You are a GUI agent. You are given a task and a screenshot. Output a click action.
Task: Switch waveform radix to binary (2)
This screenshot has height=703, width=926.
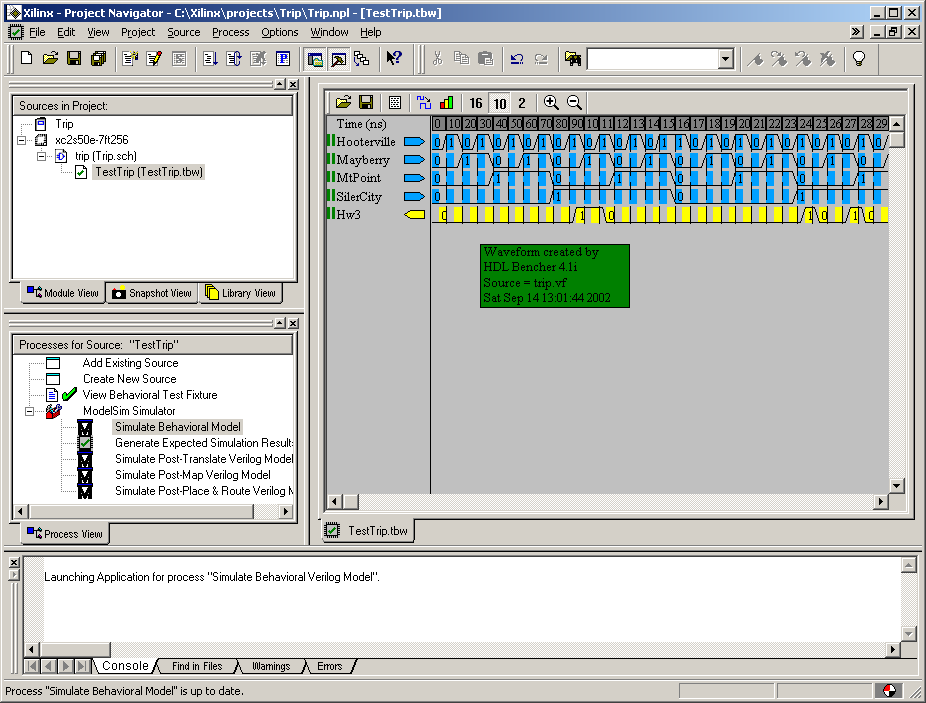pyautogui.click(x=521, y=103)
